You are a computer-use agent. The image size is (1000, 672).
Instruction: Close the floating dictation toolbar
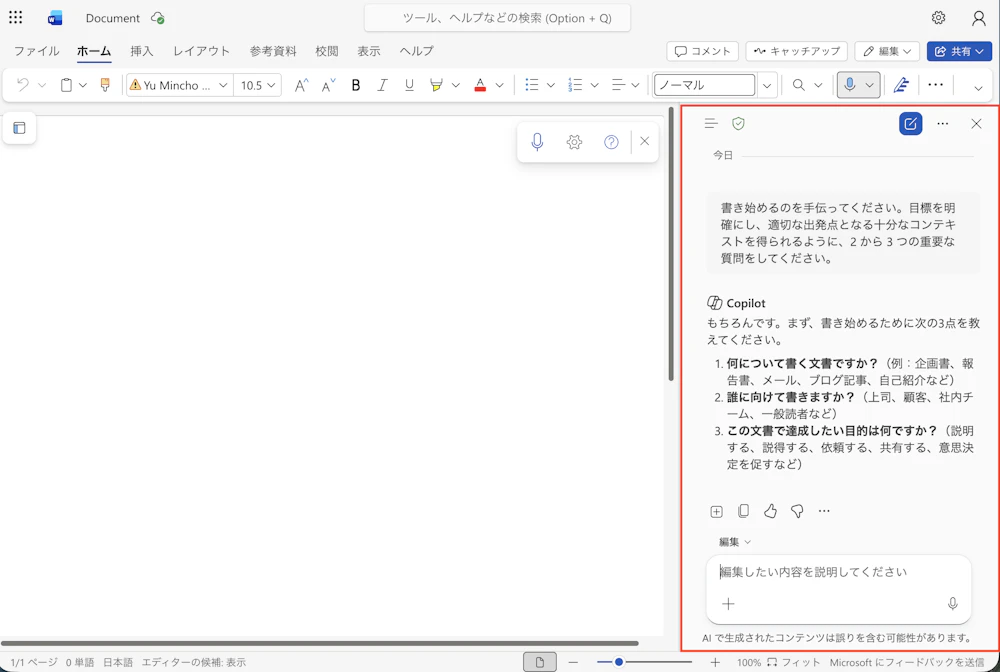point(645,141)
